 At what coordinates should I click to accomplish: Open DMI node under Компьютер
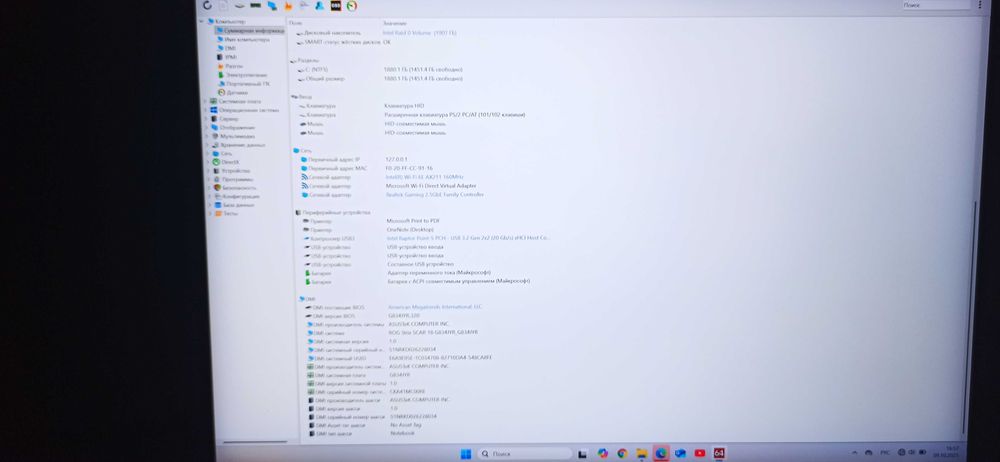coord(226,48)
